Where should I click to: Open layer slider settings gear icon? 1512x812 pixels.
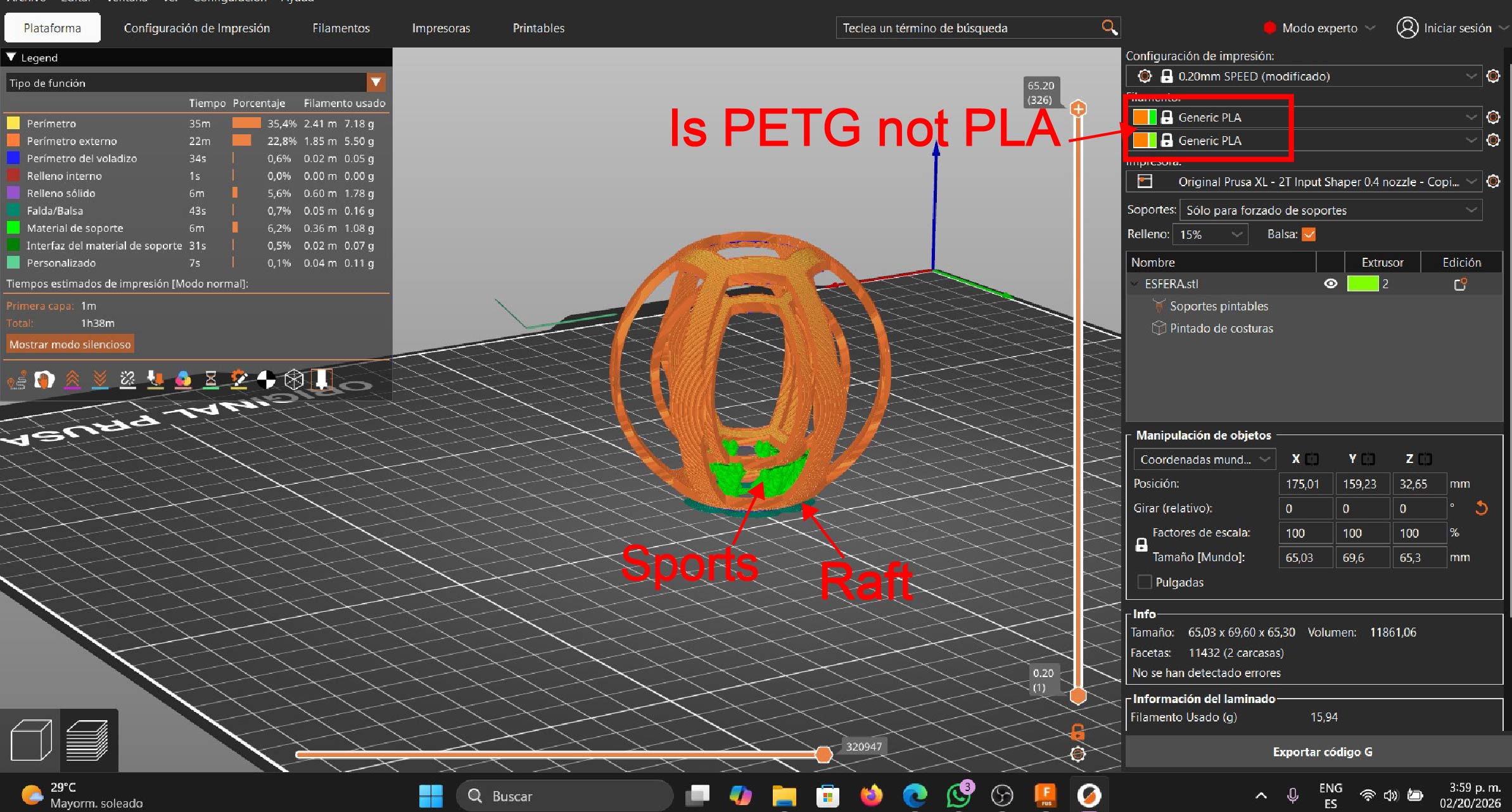coord(1077,754)
